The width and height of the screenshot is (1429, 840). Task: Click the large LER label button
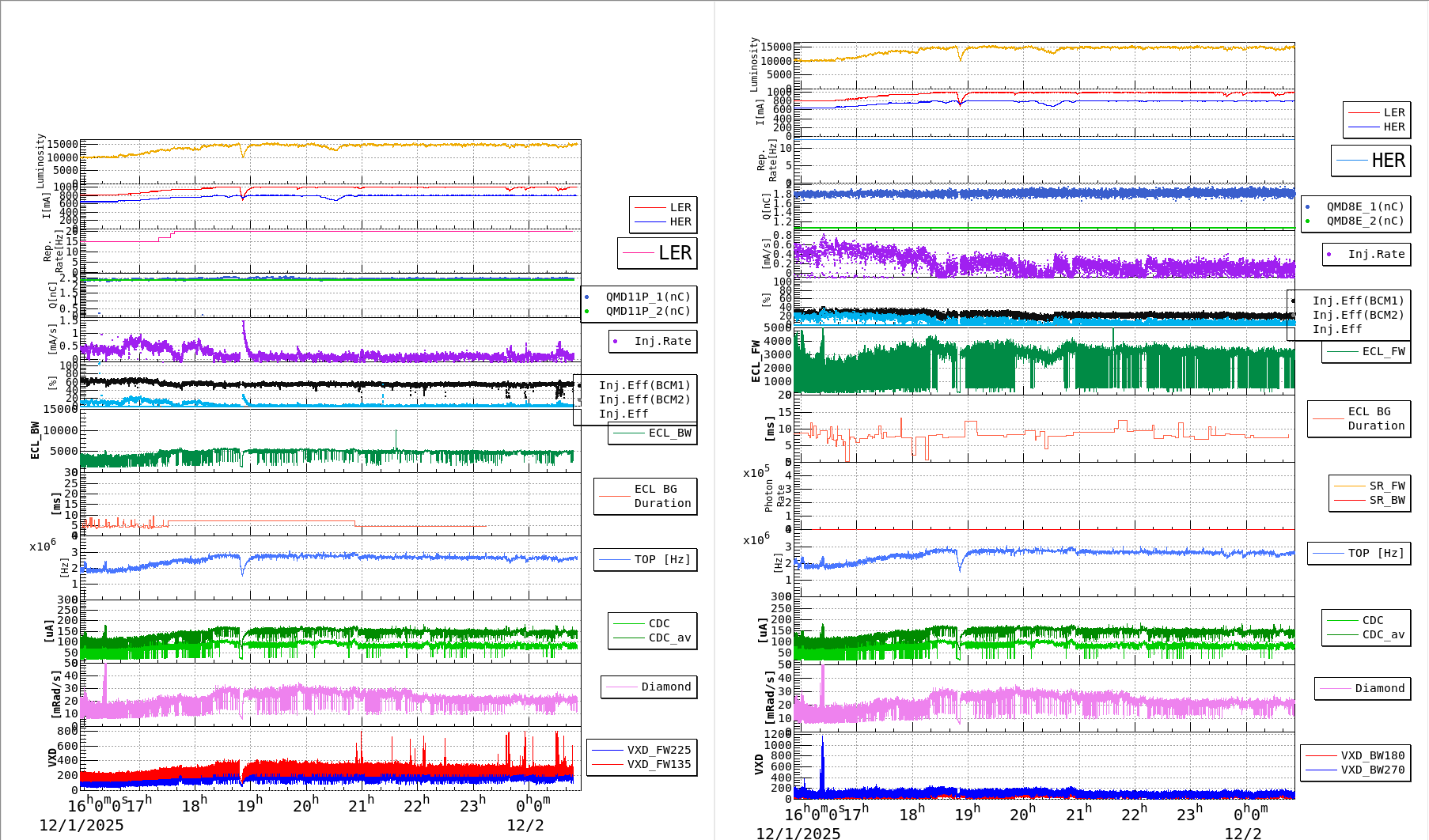click(x=658, y=253)
